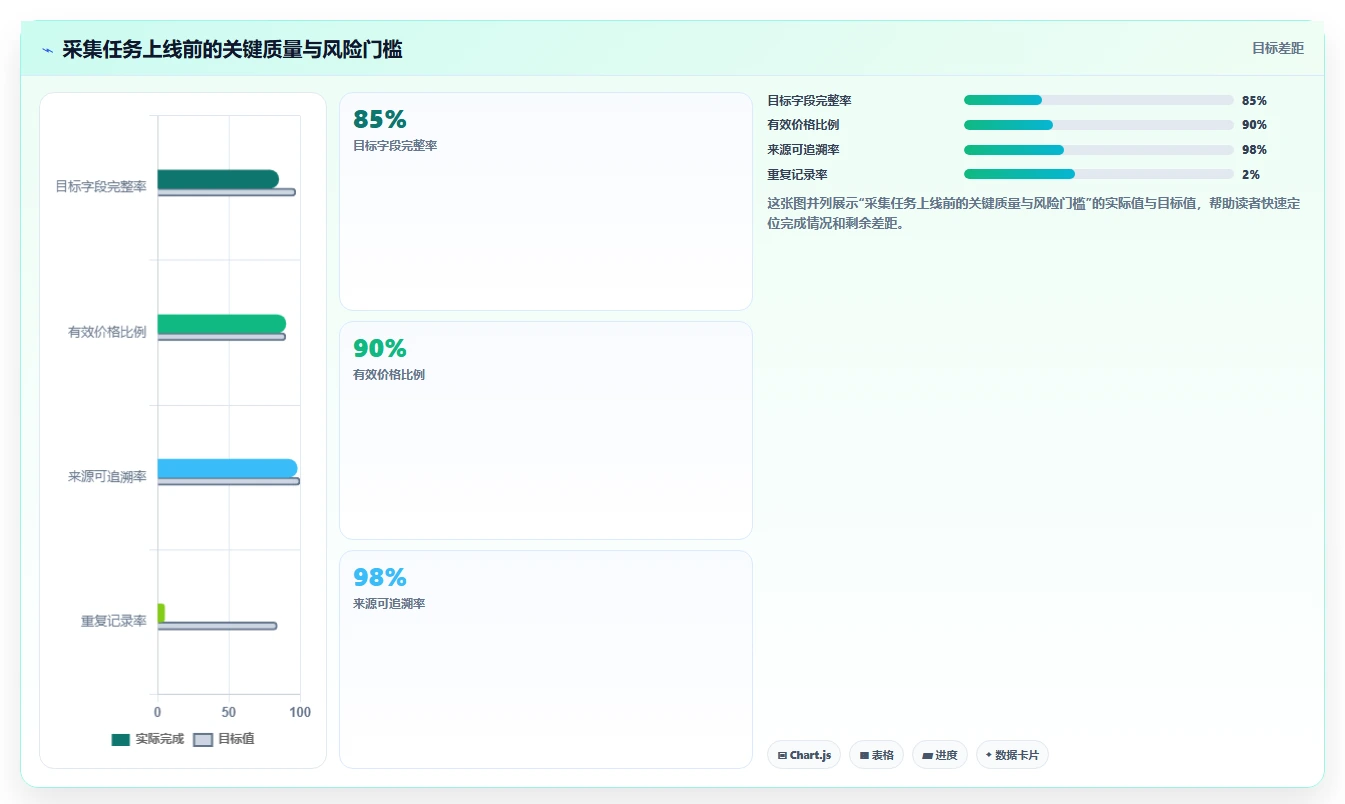The width and height of the screenshot is (1345, 804).
Task: Click the 重复记录率 progress bar
Action: (x=1098, y=174)
